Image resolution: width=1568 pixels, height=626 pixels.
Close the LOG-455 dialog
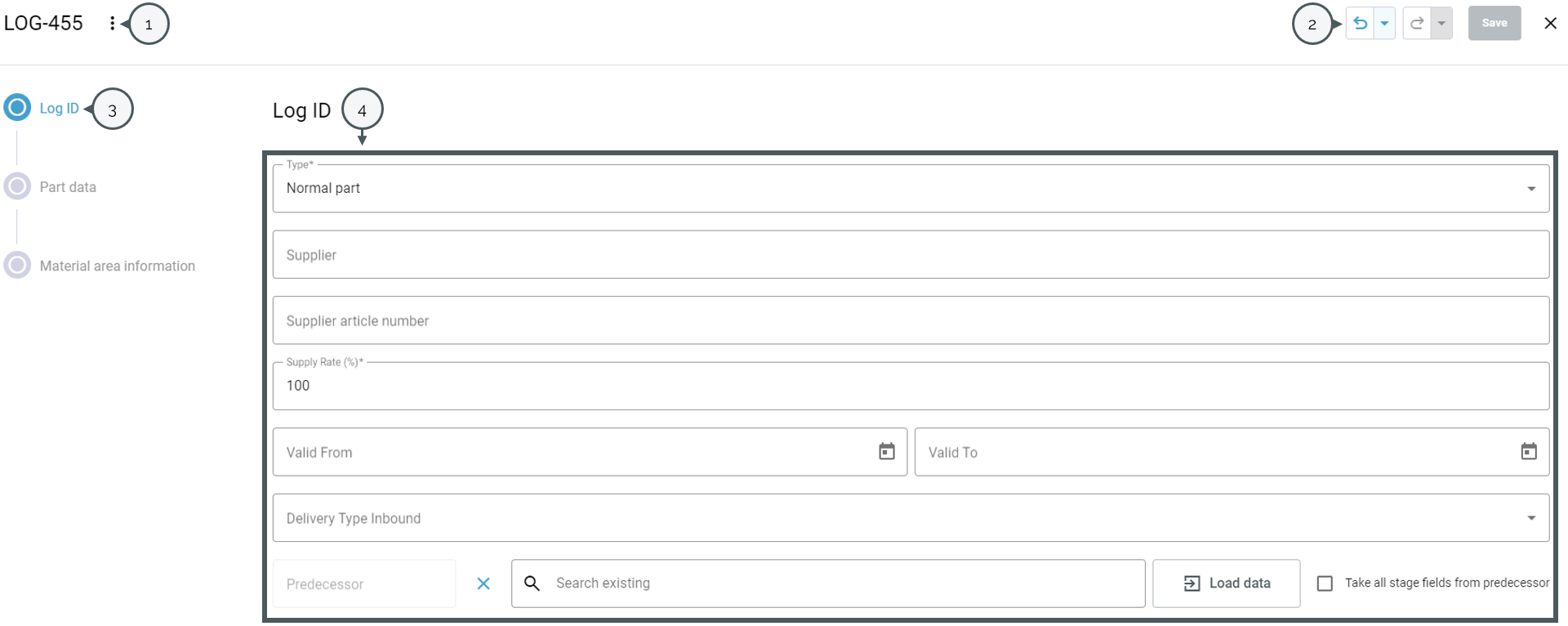coord(1551,24)
